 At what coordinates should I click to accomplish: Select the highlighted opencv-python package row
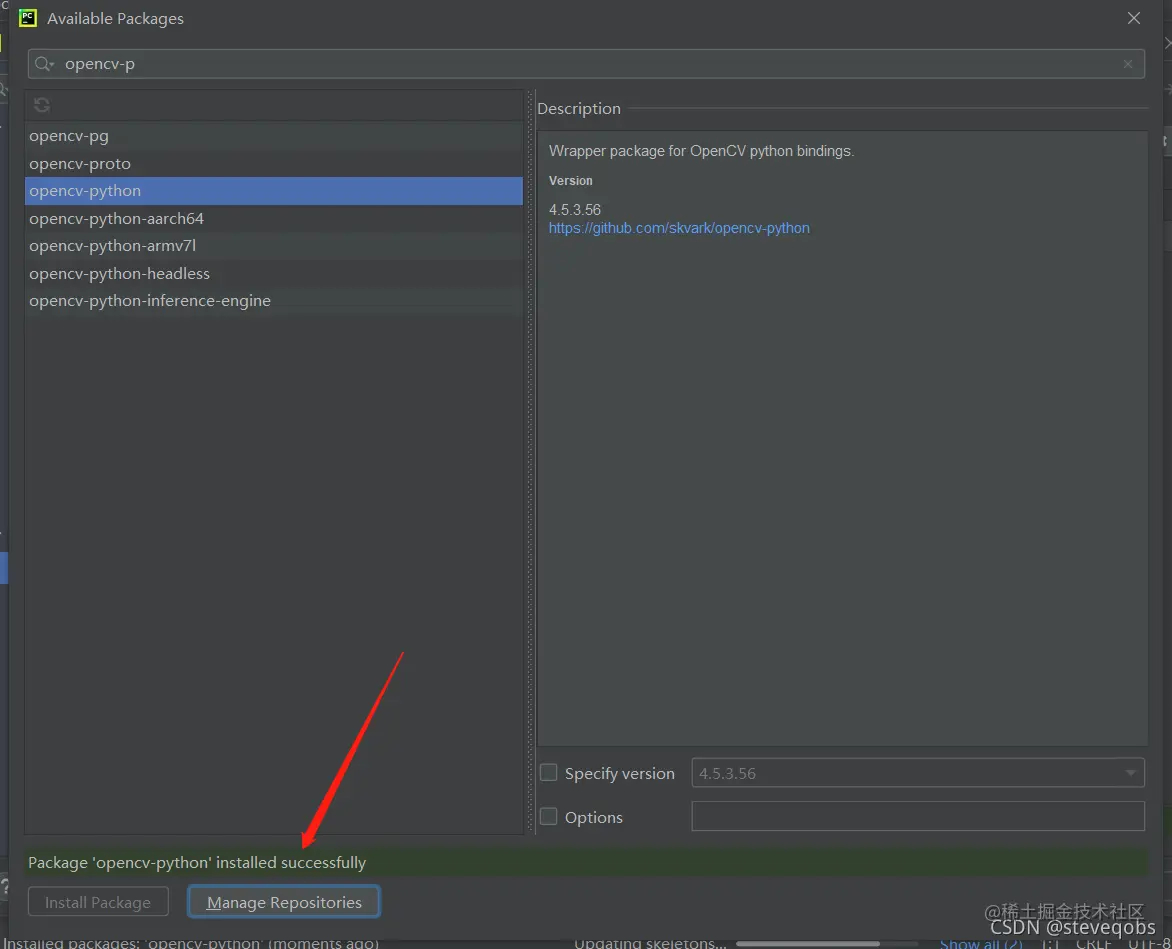(274, 191)
